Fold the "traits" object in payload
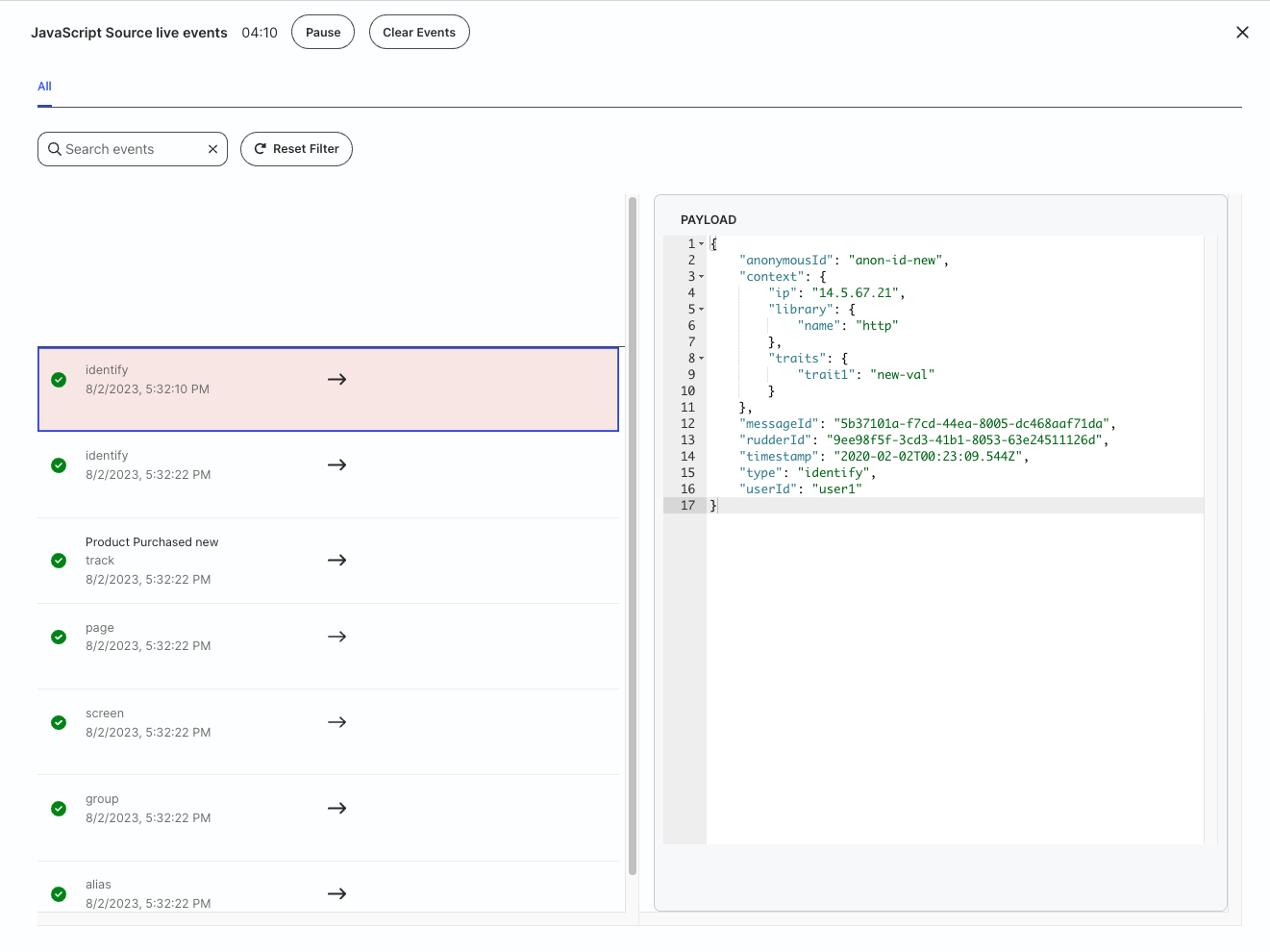This screenshot has width=1270, height=952. pyautogui.click(x=701, y=359)
